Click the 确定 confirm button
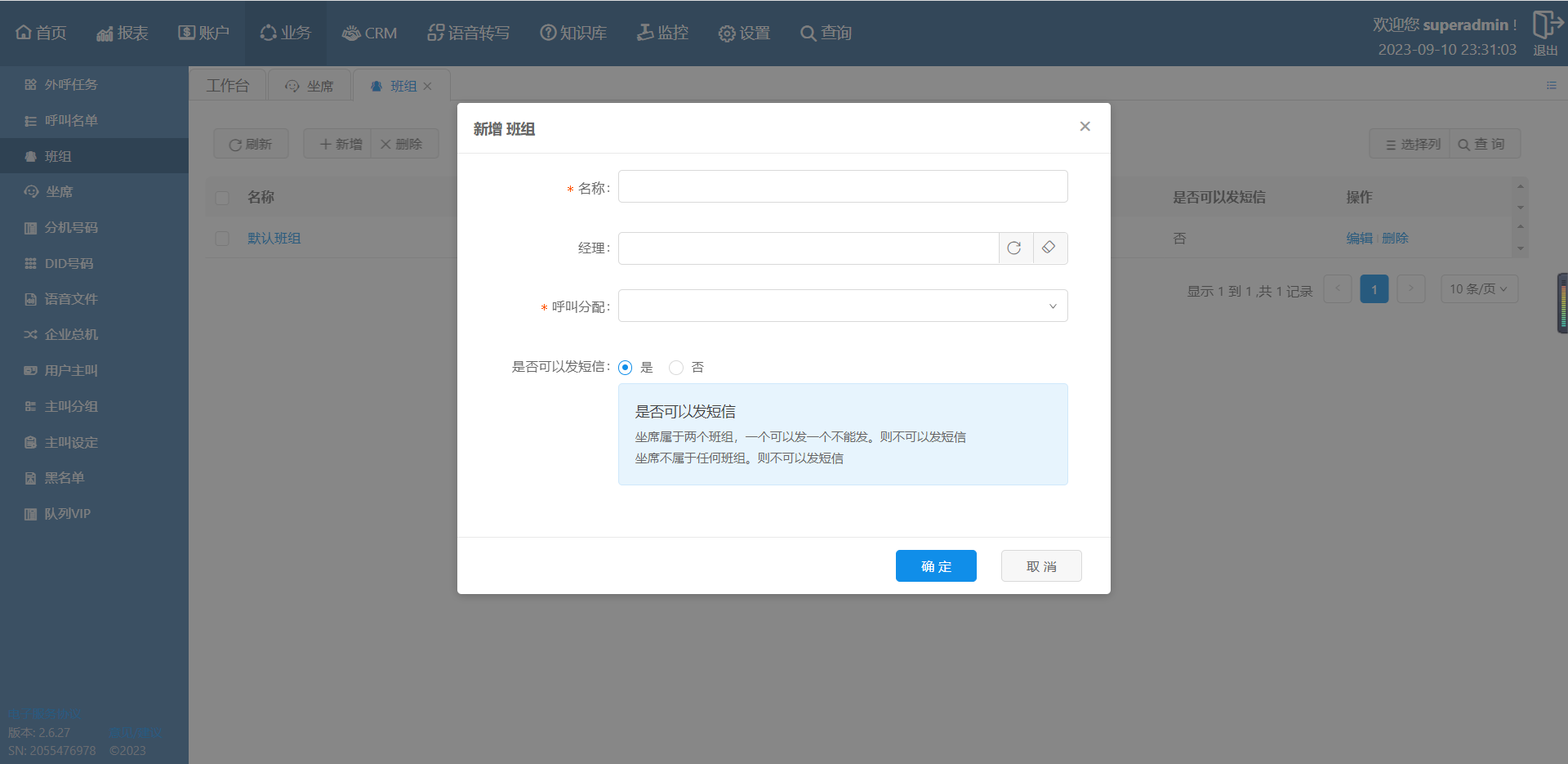 coord(935,566)
